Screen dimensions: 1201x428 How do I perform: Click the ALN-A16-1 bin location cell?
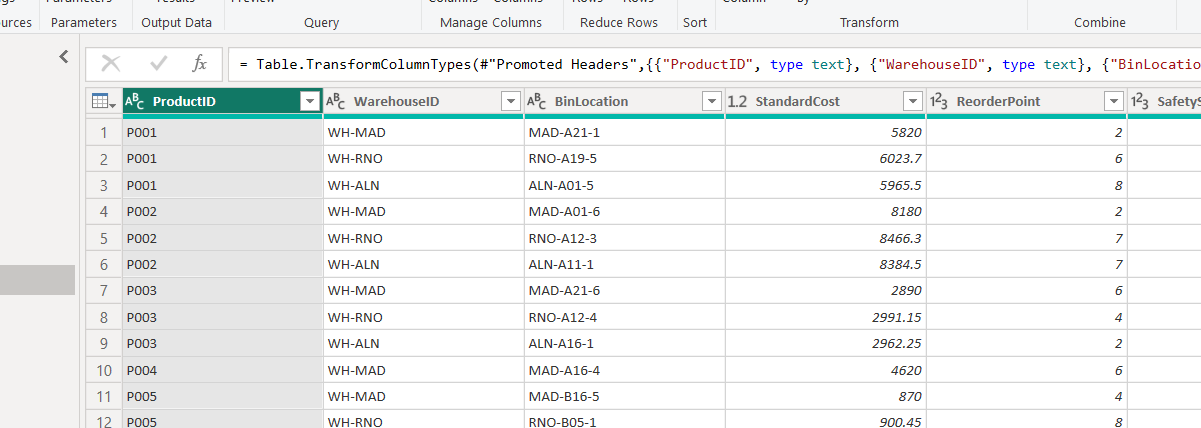pos(624,343)
